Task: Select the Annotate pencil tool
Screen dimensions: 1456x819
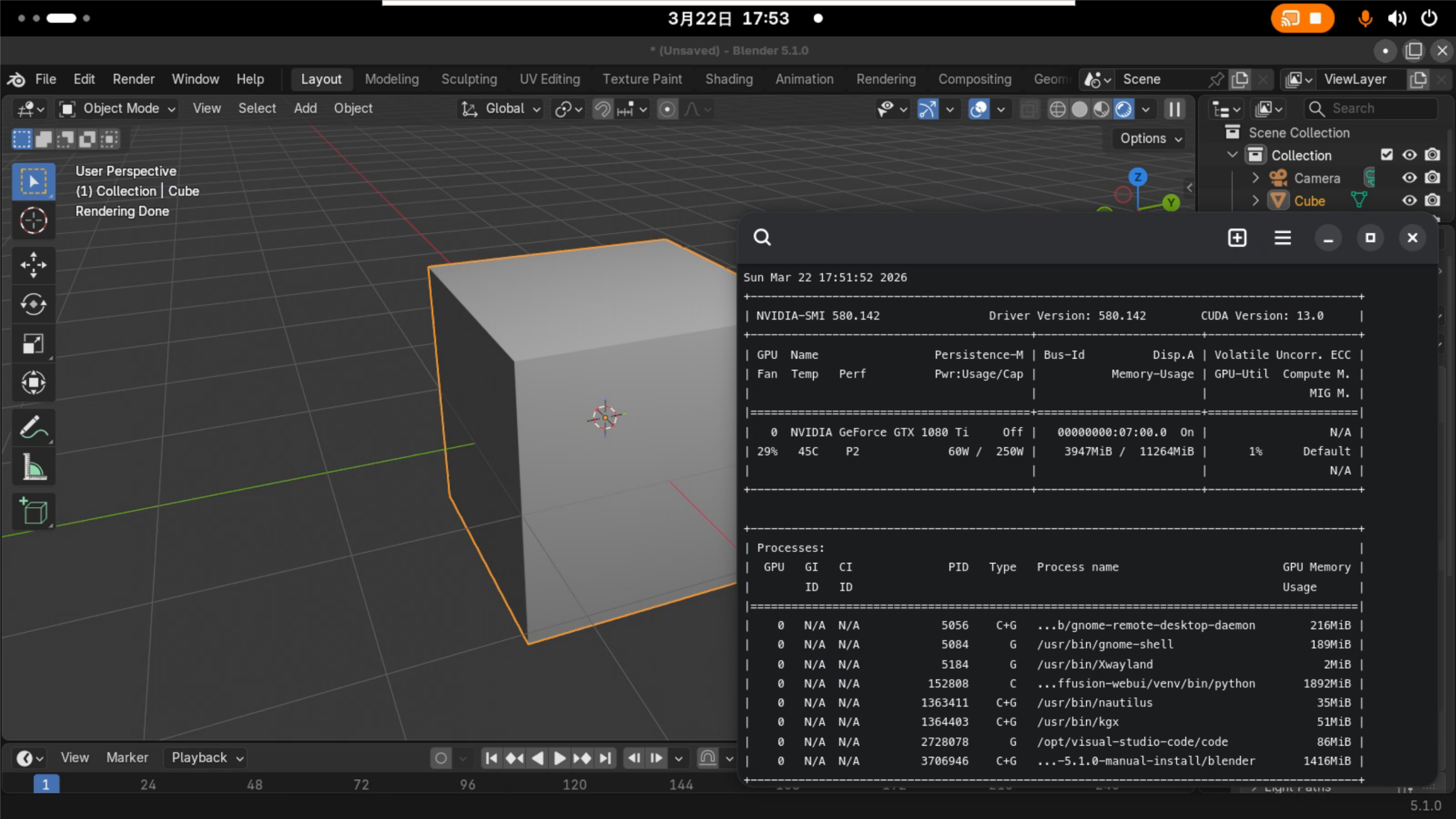Action: coord(34,427)
